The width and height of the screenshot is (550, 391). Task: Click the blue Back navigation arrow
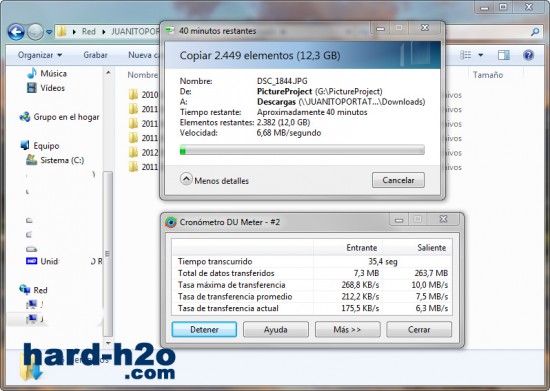pos(16,32)
